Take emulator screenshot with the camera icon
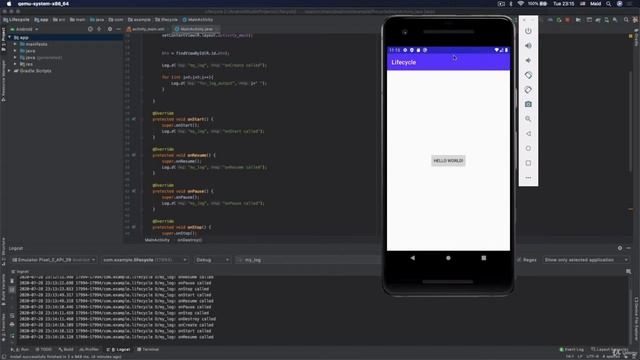The width and height of the screenshot is (640, 360). point(528,104)
